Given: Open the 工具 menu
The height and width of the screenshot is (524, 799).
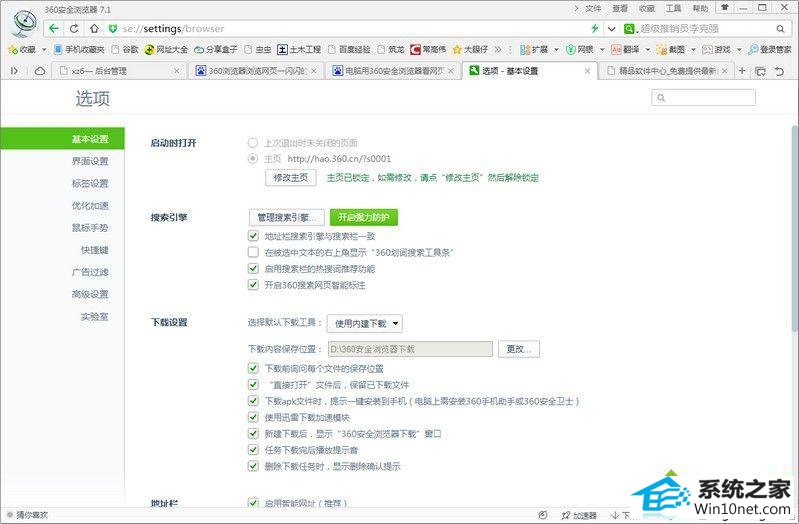Looking at the screenshot, I should [673, 8].
